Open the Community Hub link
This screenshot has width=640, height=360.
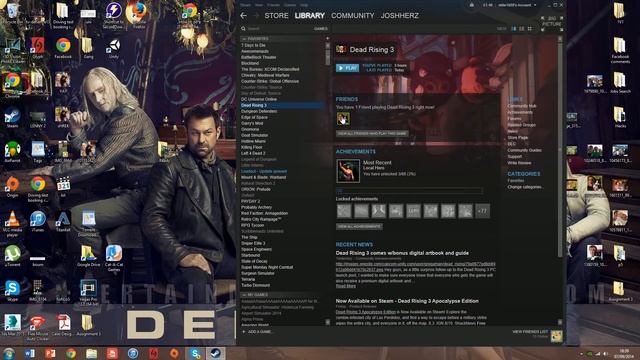(522, 106)
